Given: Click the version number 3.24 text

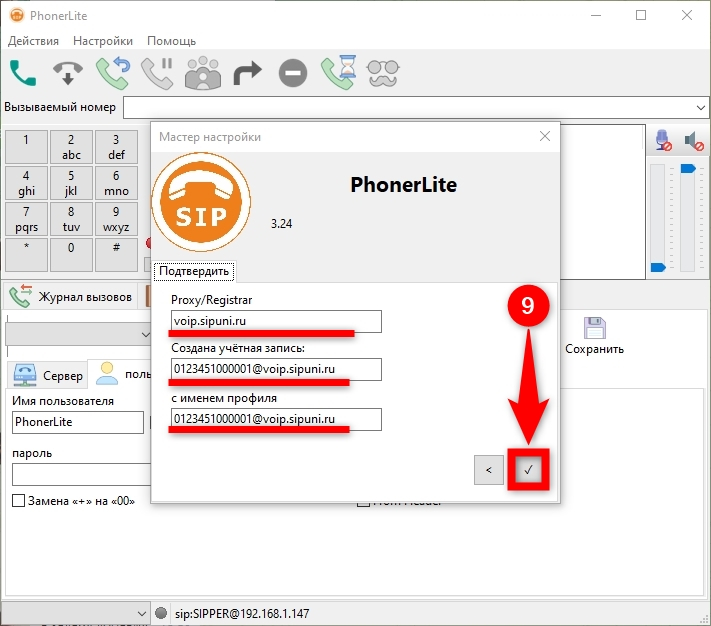Looking at the screenshot, I should coord(282,224).
